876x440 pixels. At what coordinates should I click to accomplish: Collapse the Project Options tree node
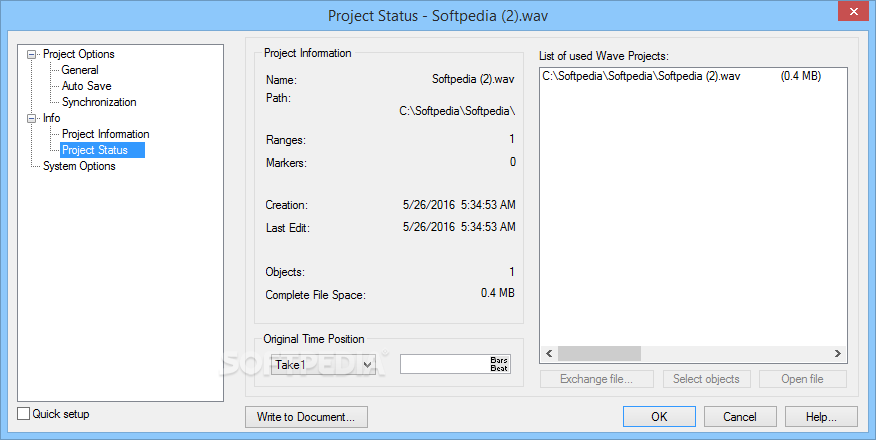[31, 54]
